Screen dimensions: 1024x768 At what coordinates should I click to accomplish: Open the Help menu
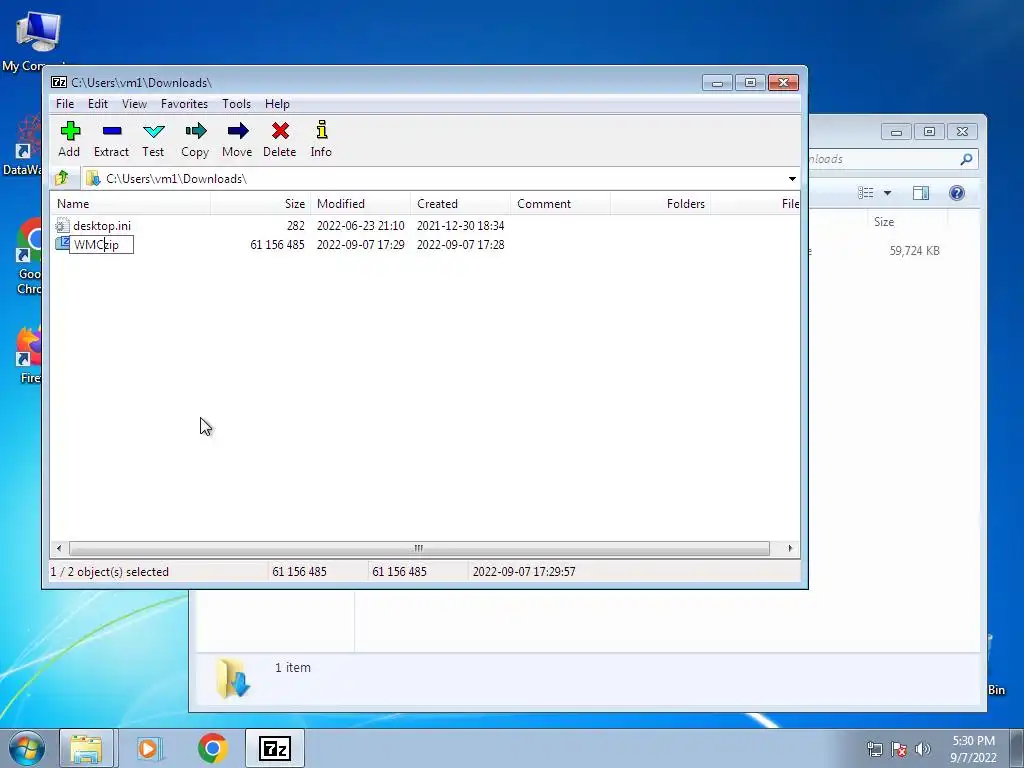(x=277, y=104)
